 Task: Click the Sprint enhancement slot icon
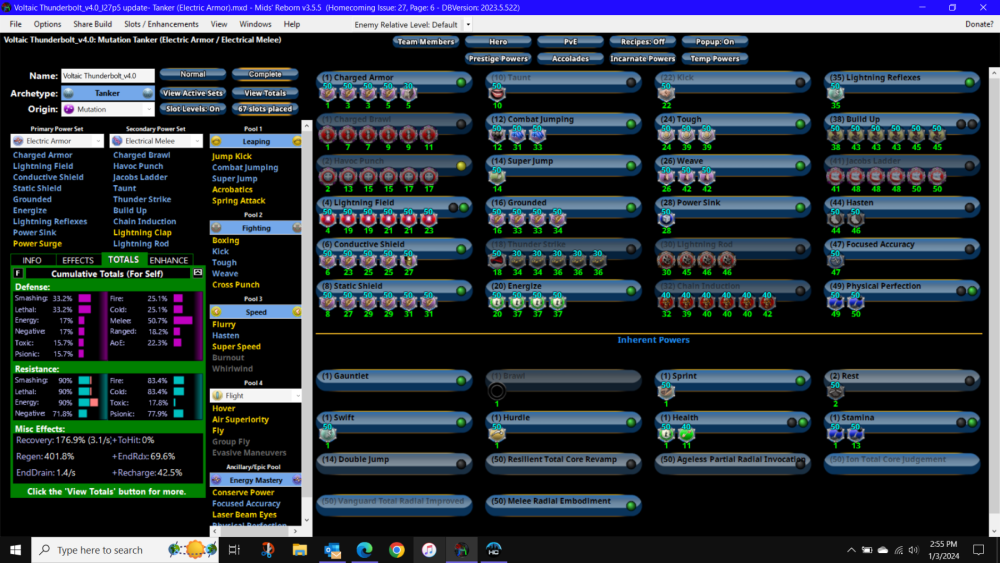(667, 391)
